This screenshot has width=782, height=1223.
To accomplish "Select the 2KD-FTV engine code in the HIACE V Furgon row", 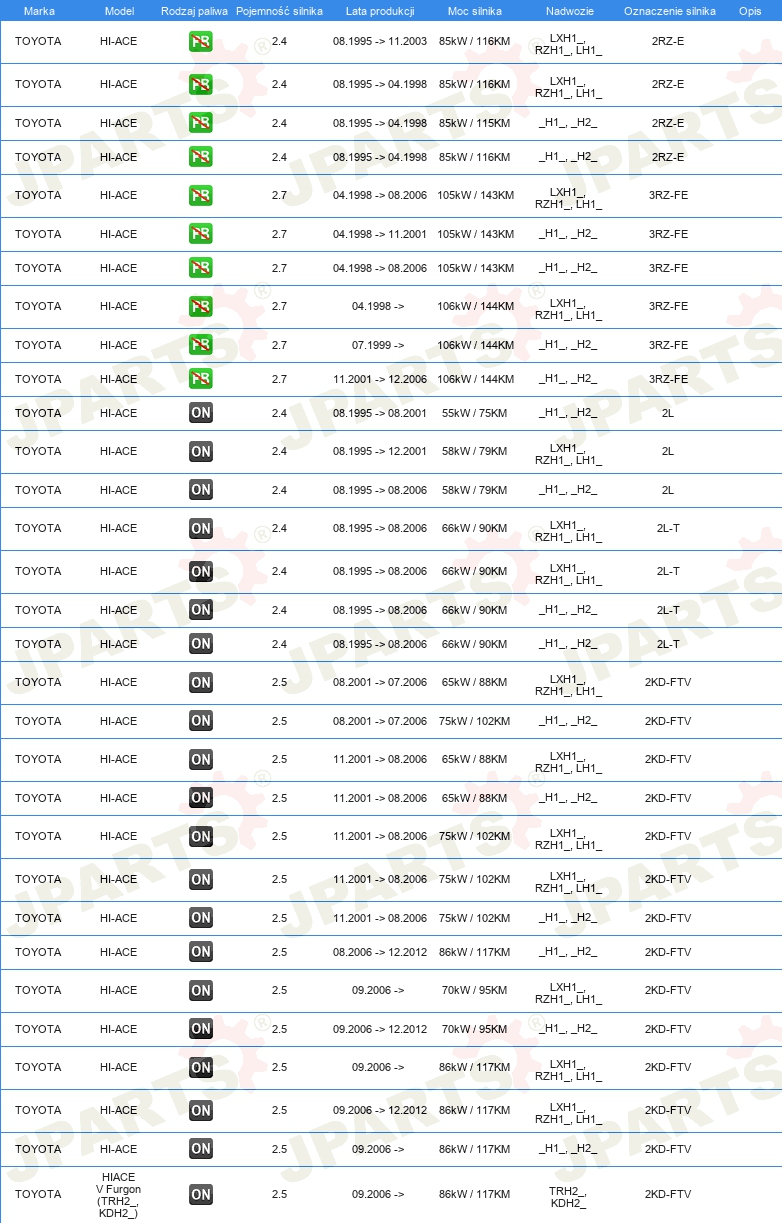I will [x=668, y=1194].
